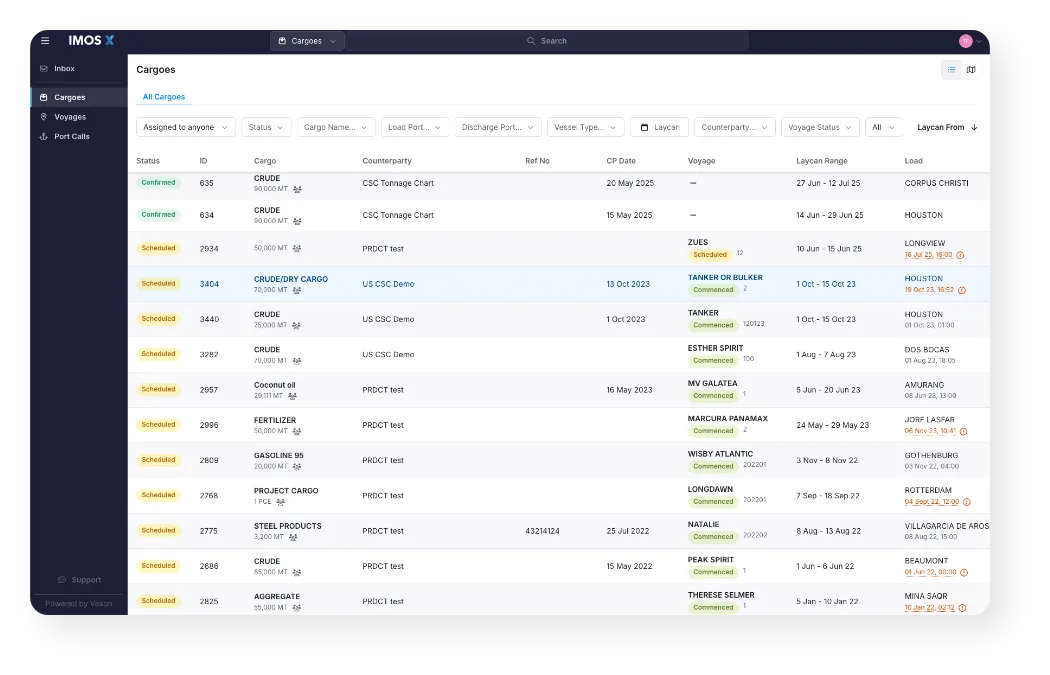1050x675 pixels.
Task: Select the list view icon
Action: (x=951, y=70)
